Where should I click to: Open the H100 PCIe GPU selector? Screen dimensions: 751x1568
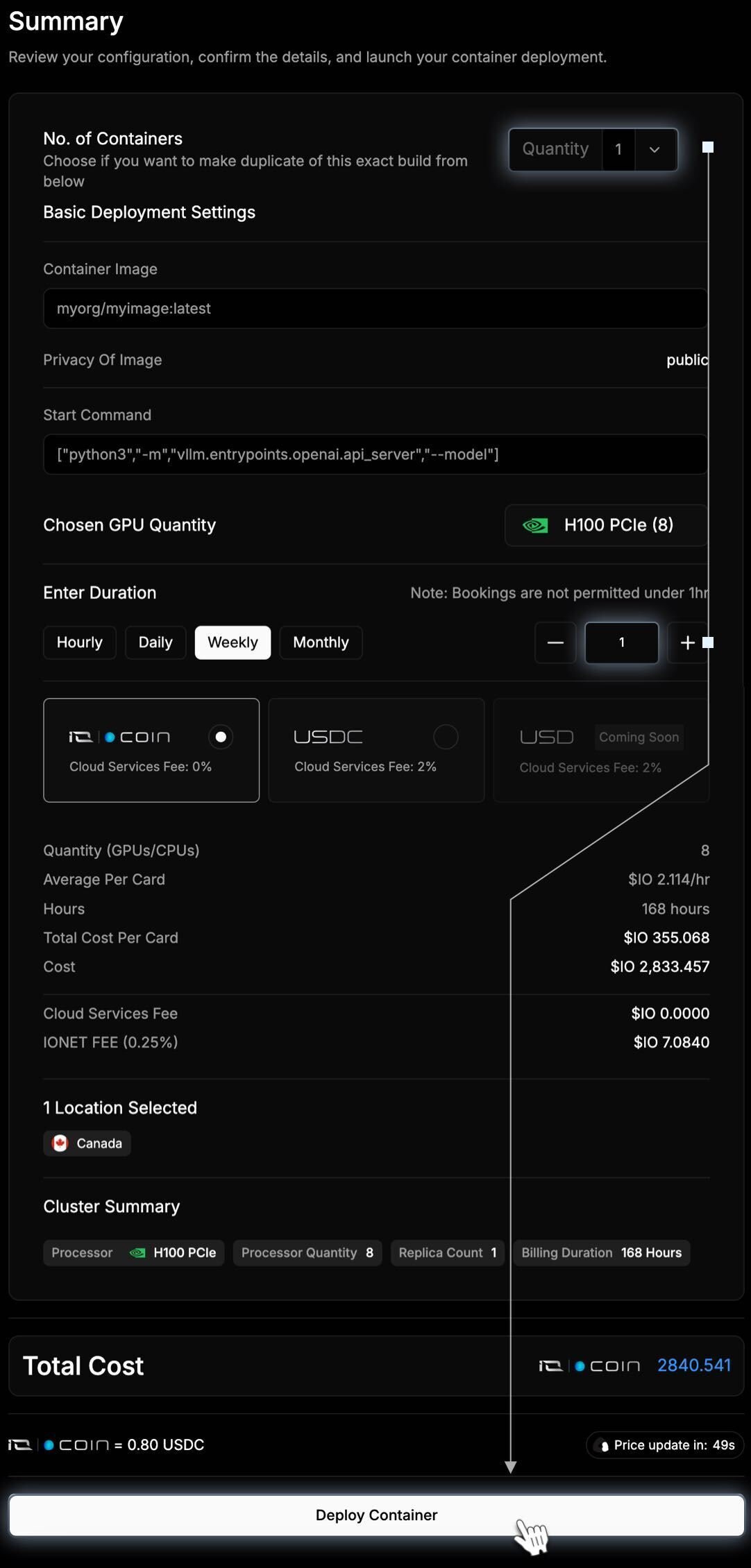point(606,525)
